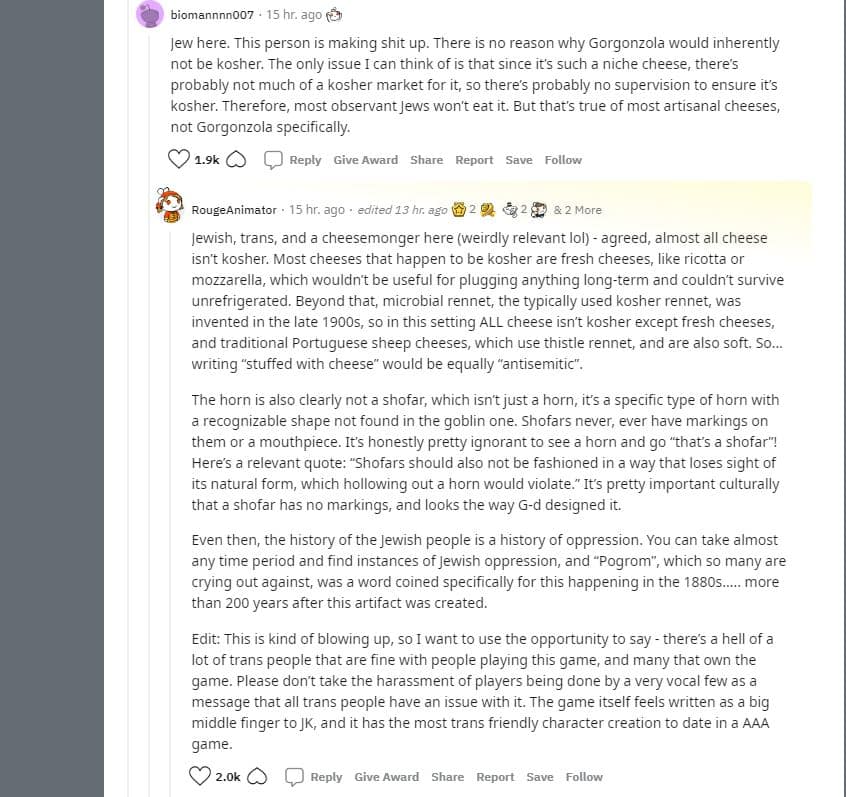Downvote biomannnn007's comment

pos(236,160)
